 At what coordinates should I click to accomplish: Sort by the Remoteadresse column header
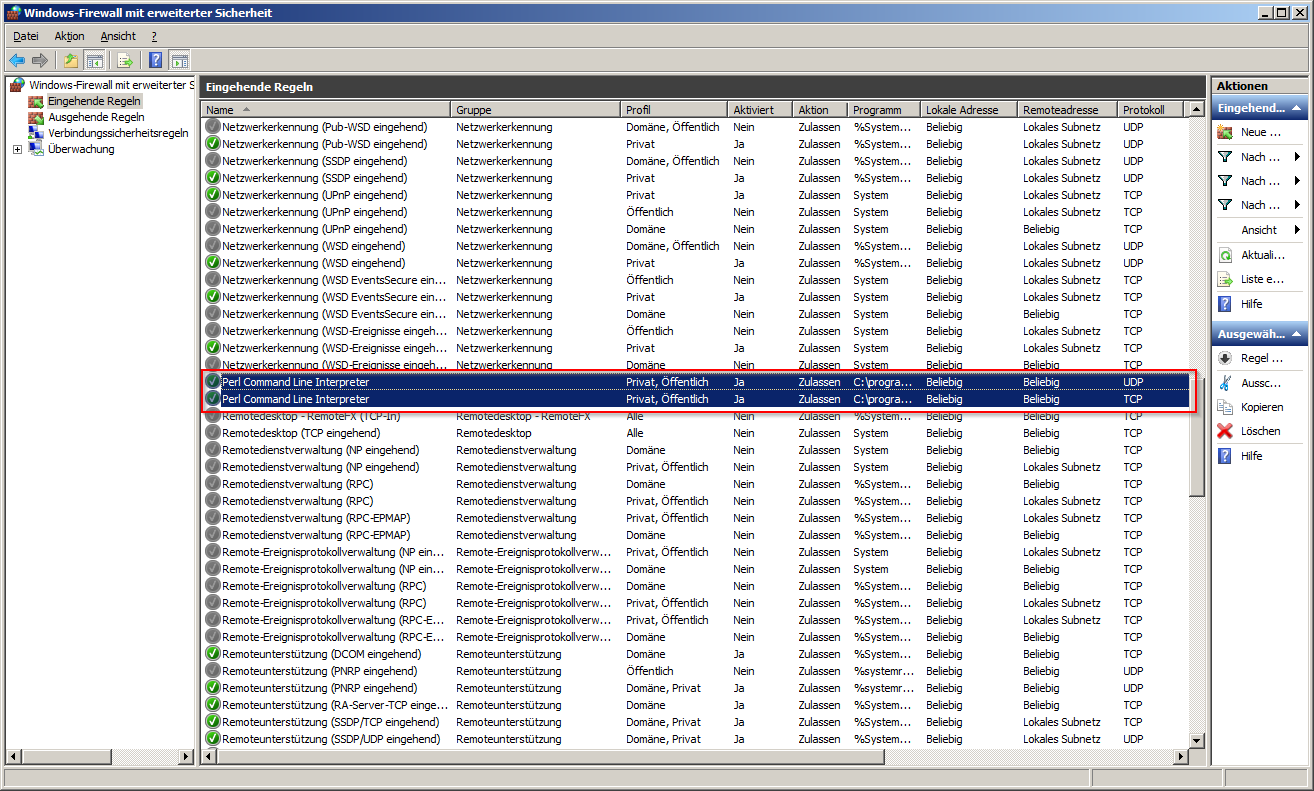1067,110
